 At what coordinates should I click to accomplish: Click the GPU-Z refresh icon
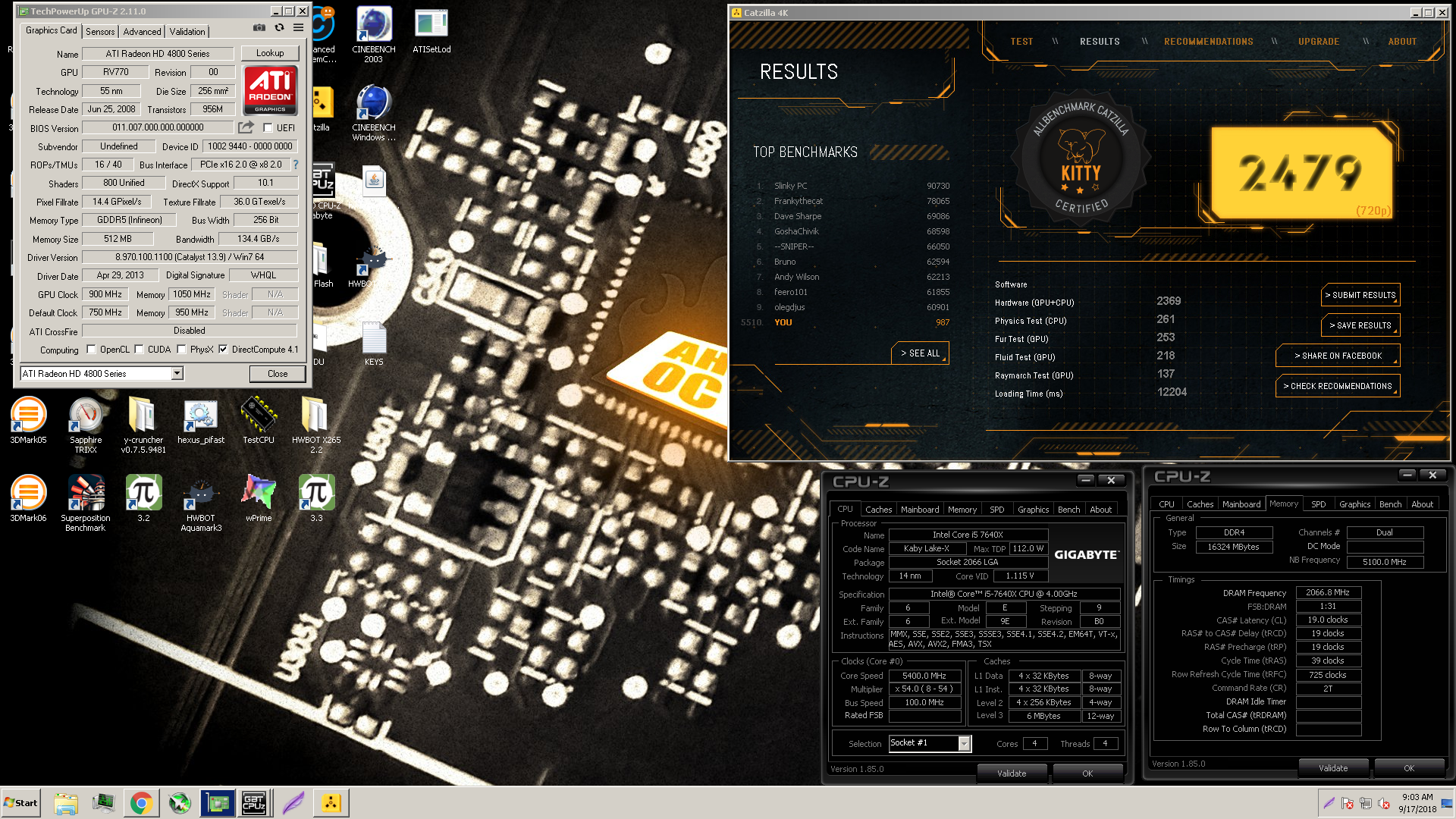279,28
